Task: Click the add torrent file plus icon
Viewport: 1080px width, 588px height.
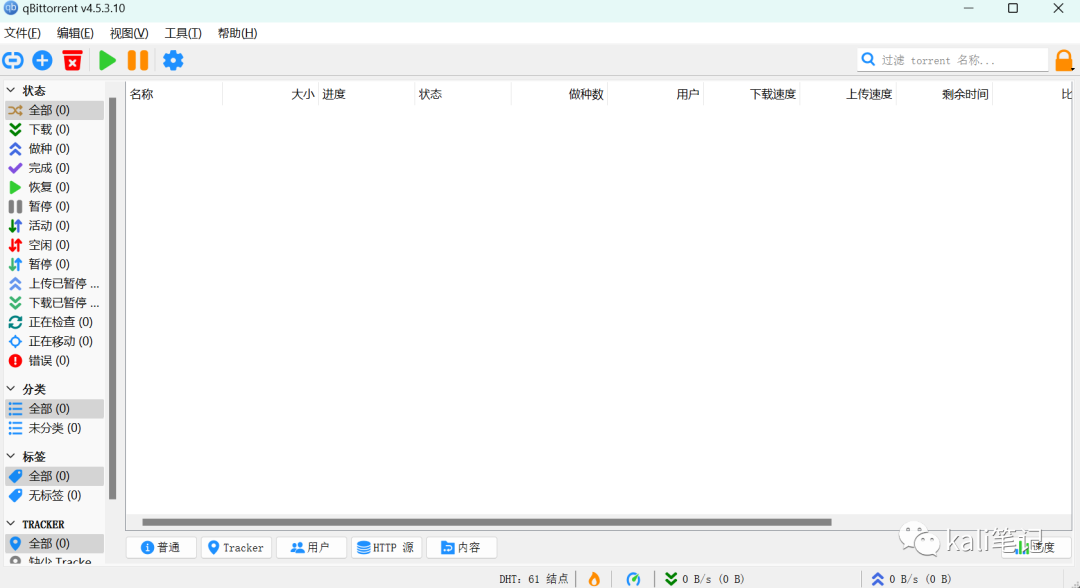Action: (43, 61)
